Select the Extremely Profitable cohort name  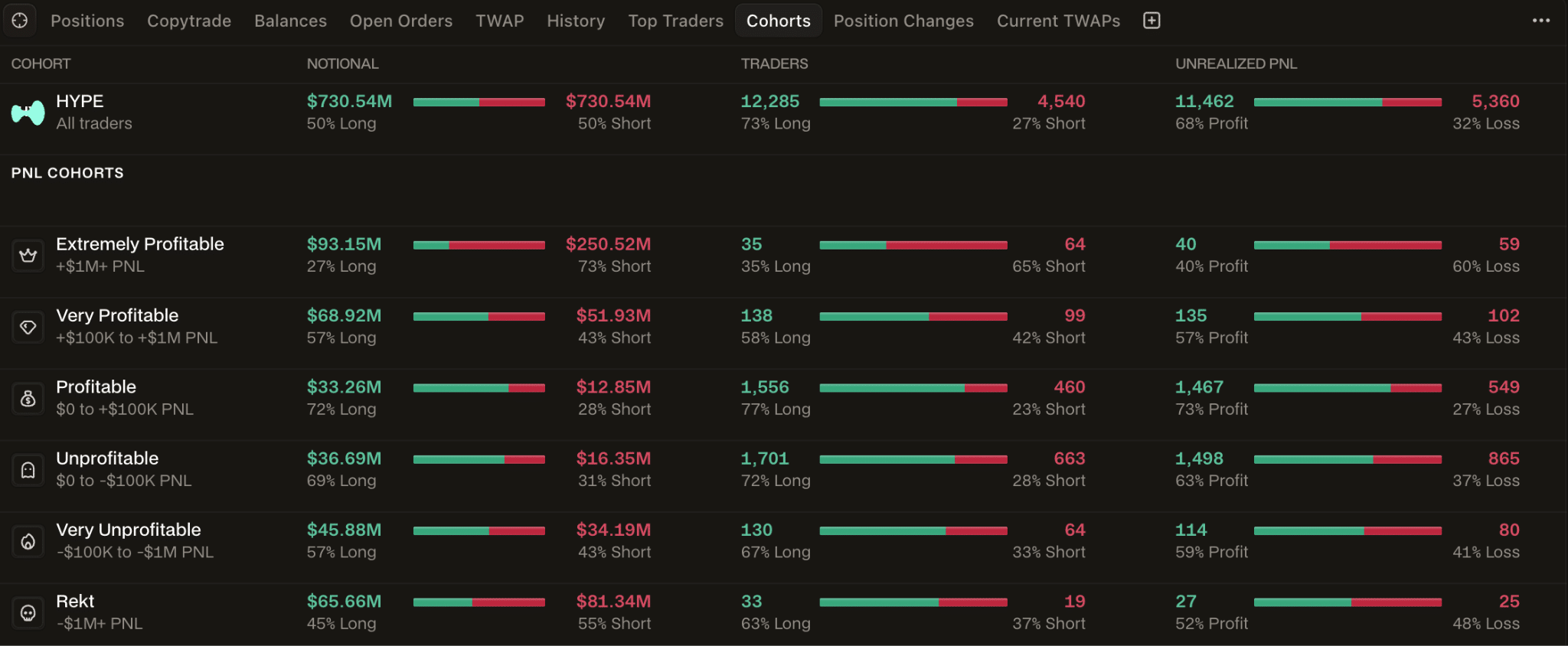[x=140, y=244]
